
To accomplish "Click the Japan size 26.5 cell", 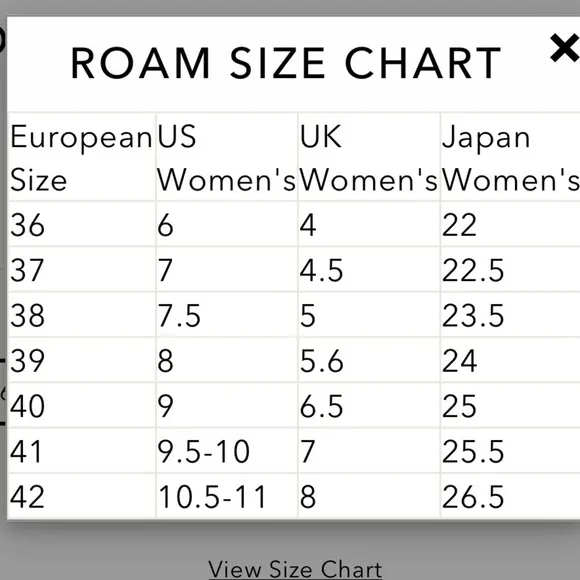I will point(510,496).
